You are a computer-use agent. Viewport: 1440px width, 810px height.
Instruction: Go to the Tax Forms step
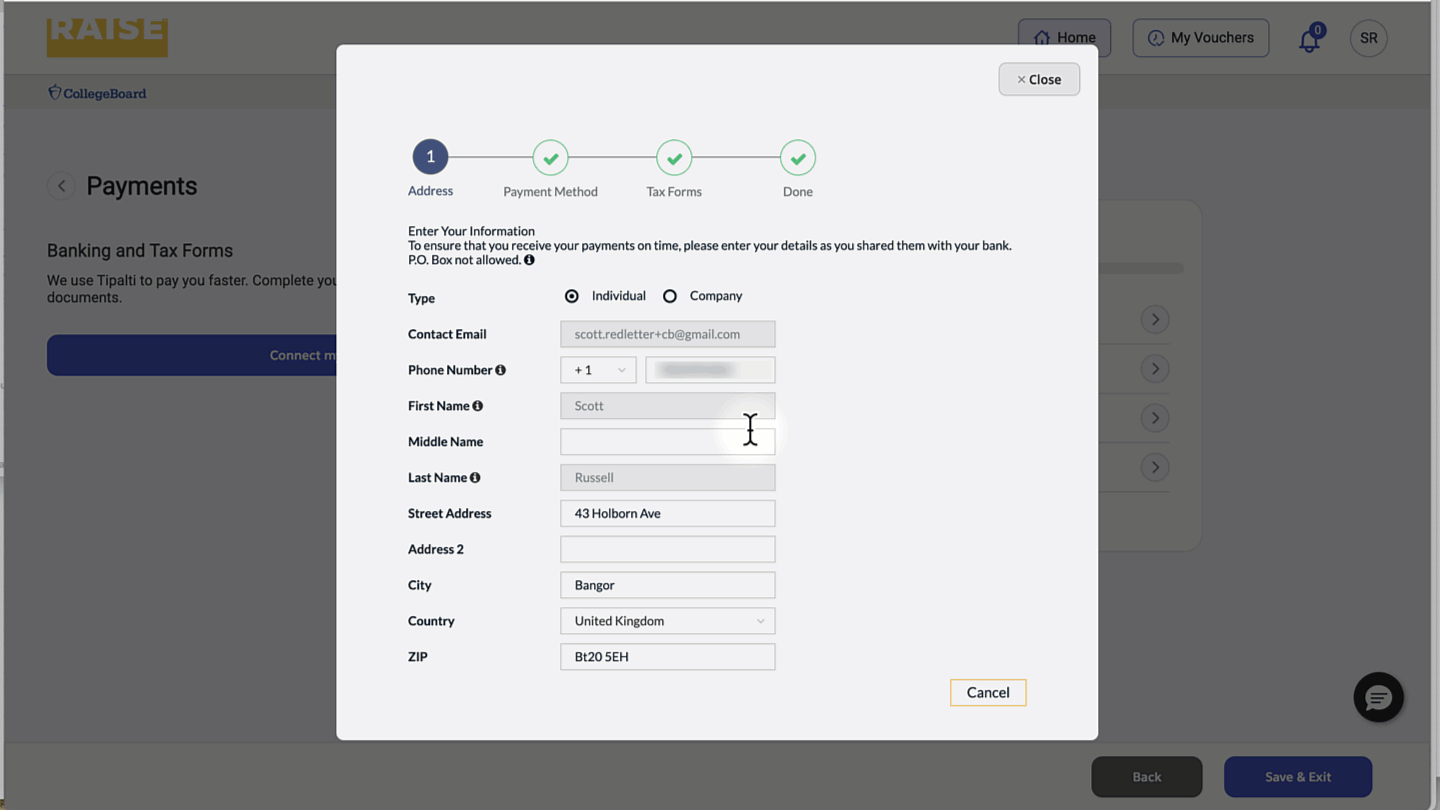[x=674, y=158]
